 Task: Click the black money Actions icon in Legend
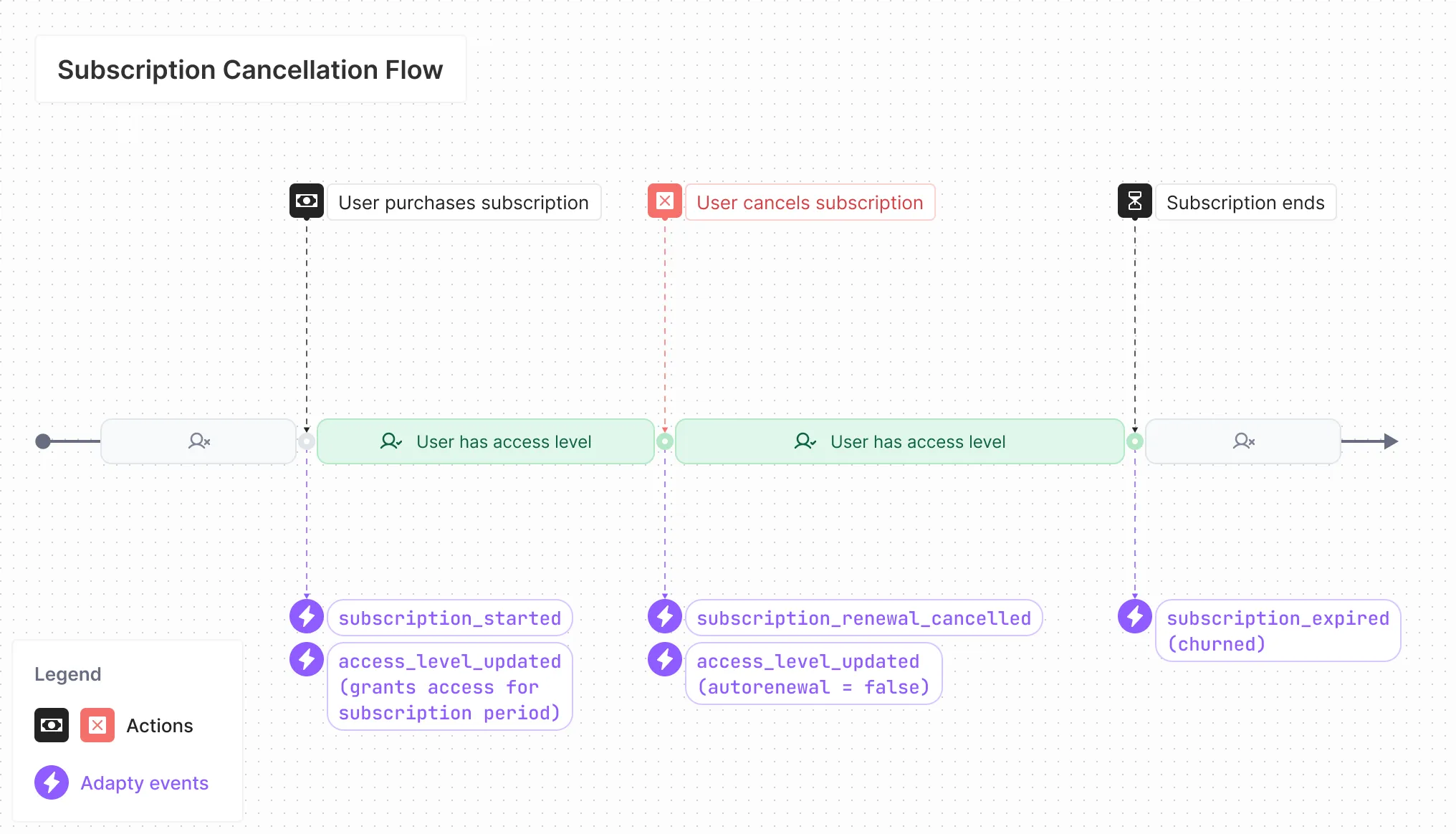coord(52,725)
